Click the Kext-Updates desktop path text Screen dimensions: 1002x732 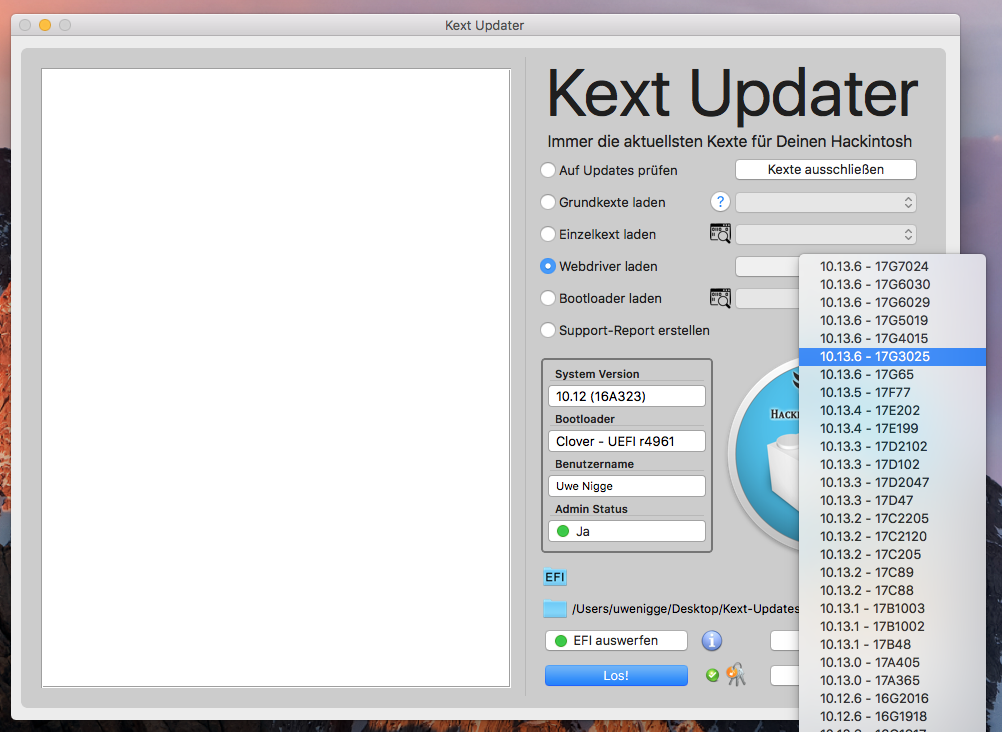[685, 609]
